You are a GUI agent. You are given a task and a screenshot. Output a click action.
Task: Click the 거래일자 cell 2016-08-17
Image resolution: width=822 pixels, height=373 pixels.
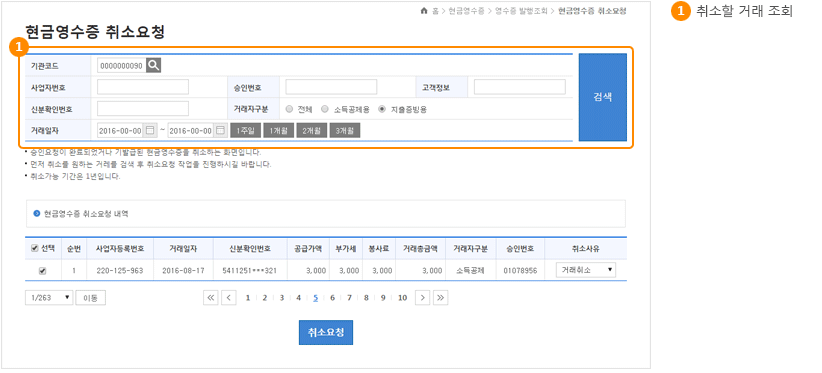pyautogui.click(x=183, y=271)
